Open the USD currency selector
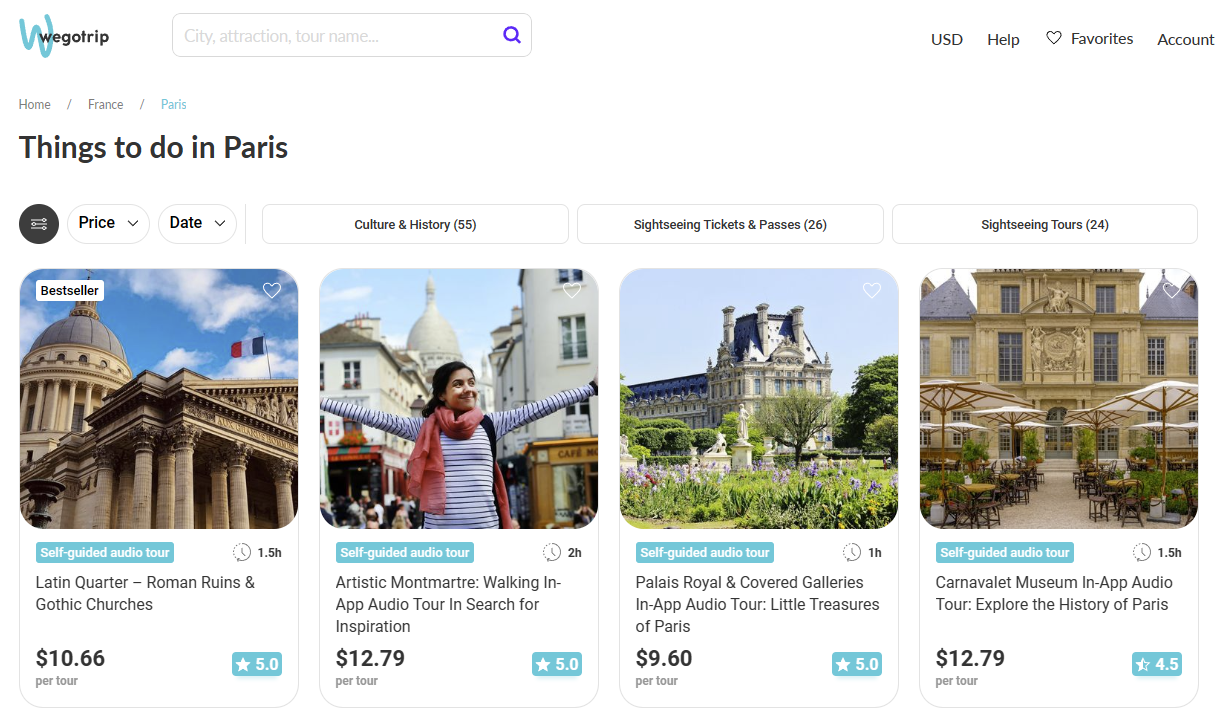1228x723 pixels. pos(946,39)
